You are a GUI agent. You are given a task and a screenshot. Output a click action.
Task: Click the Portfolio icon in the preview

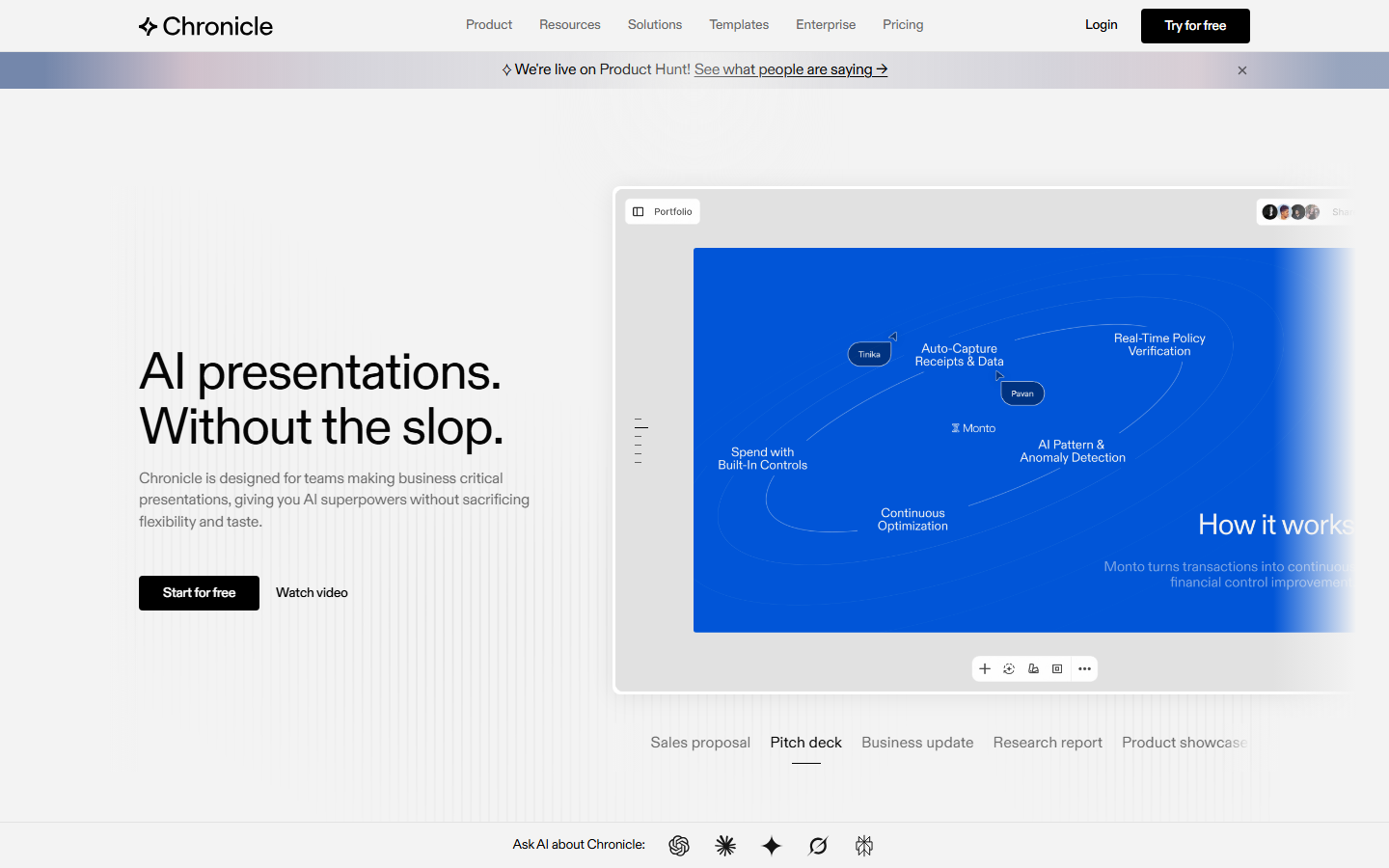pos(639,211)
